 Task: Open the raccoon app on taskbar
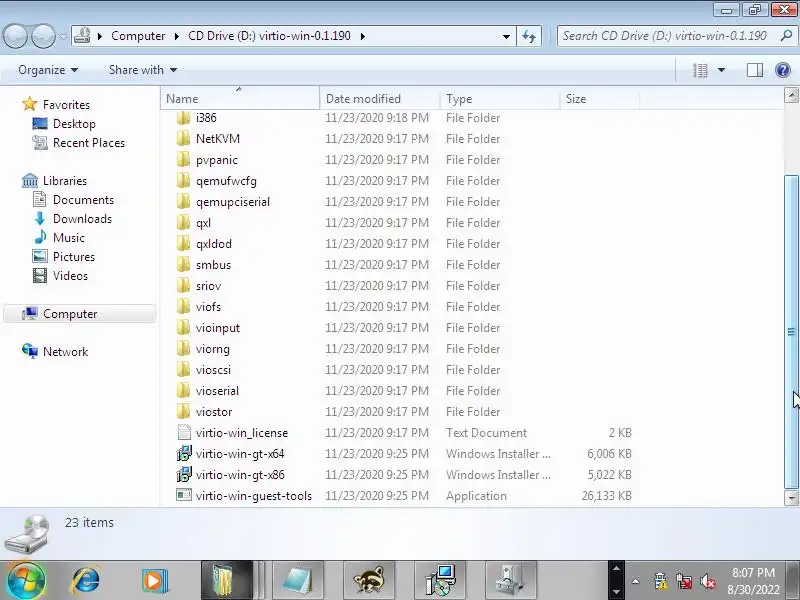click(369, 581)
